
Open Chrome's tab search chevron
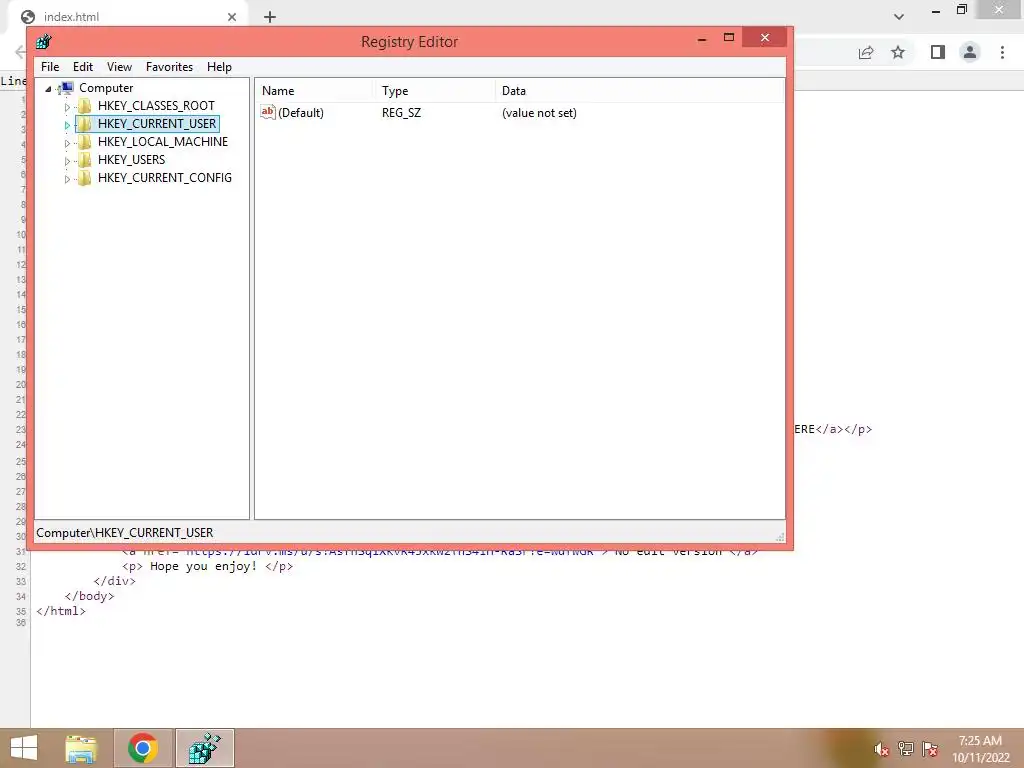(899, 17)
